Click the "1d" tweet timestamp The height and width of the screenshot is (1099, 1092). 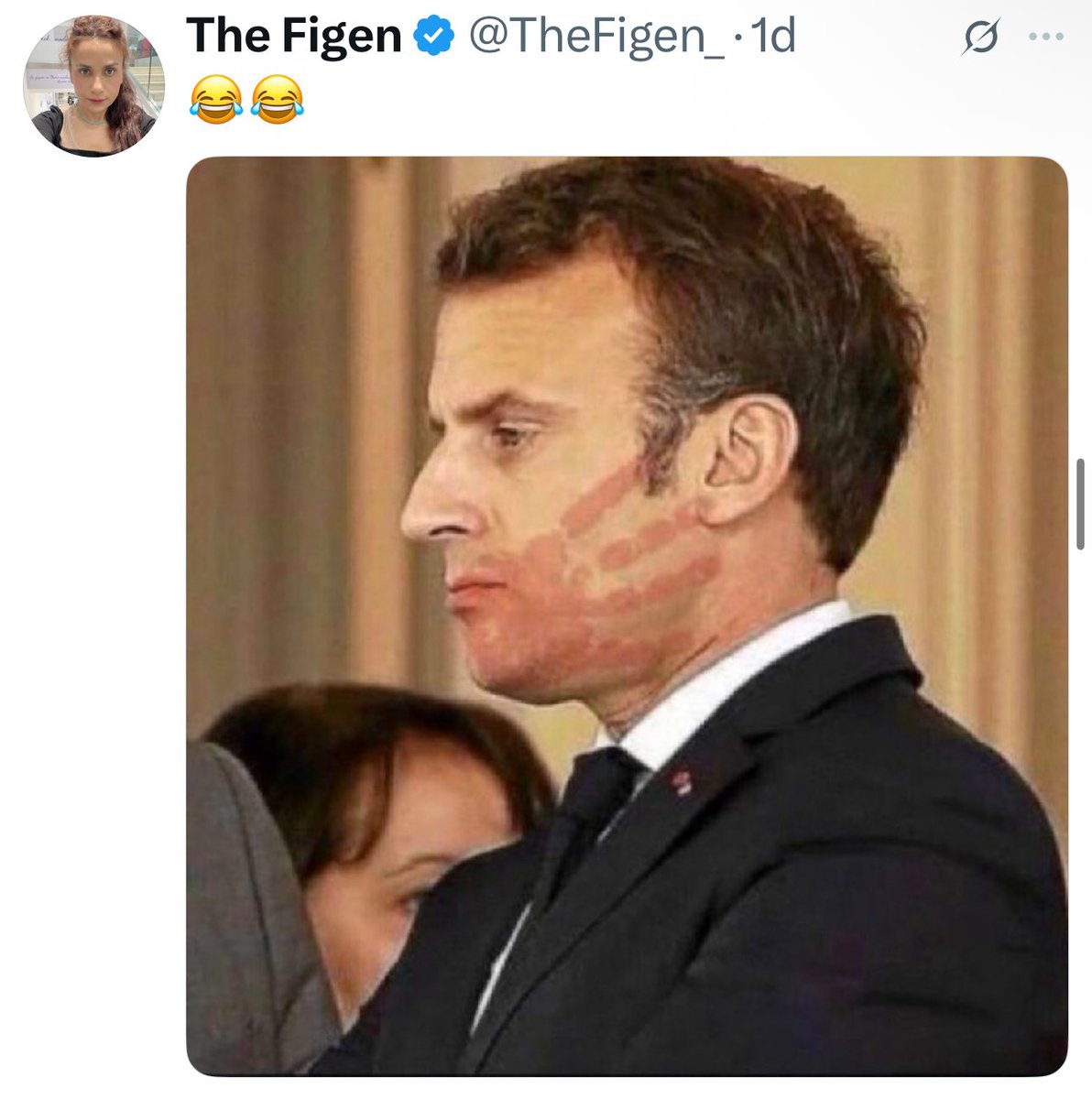point(772,37)
